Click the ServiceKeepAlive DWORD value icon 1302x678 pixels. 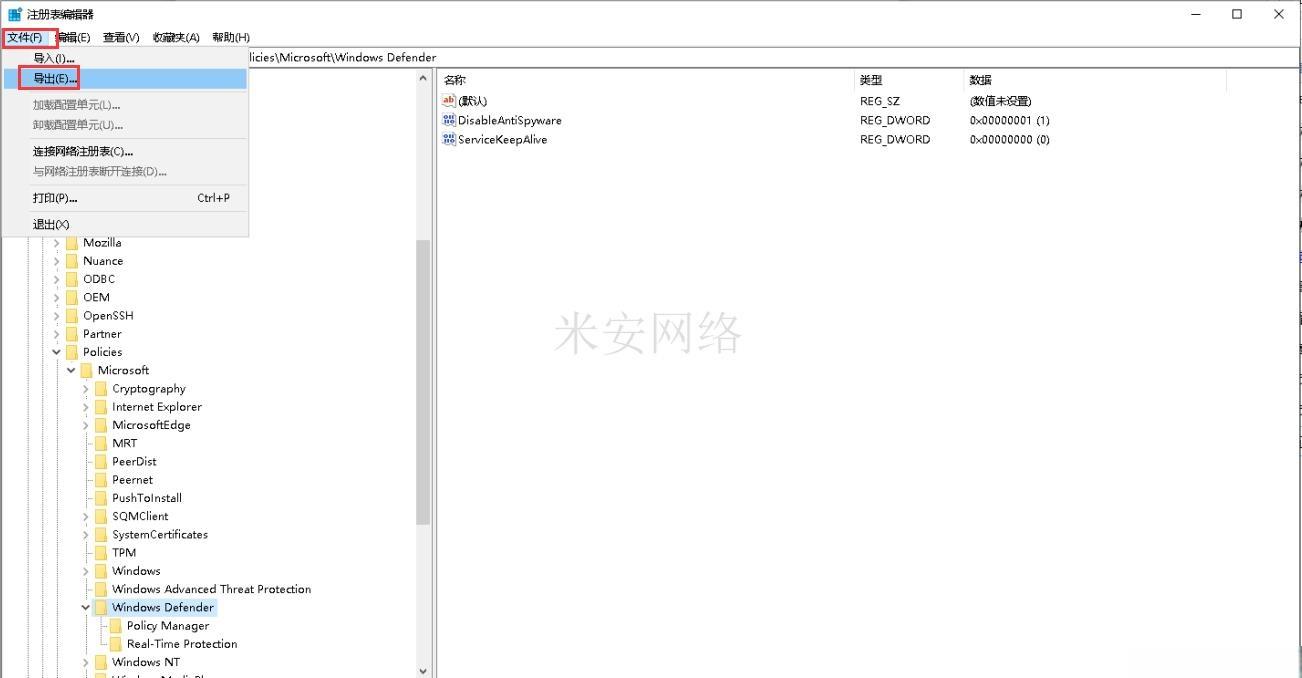(x=449, y=139)
